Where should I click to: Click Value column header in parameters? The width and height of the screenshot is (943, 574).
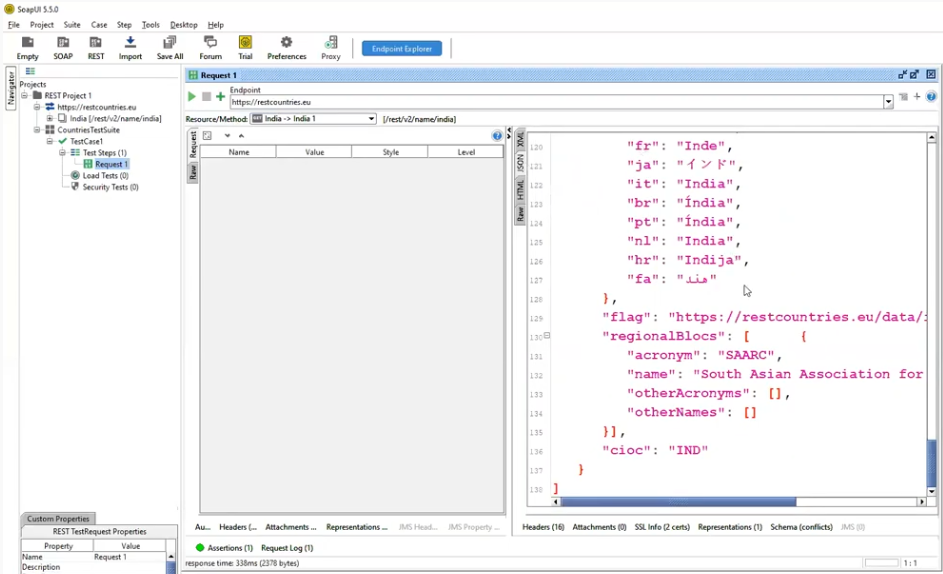click(x=314, y=152)
